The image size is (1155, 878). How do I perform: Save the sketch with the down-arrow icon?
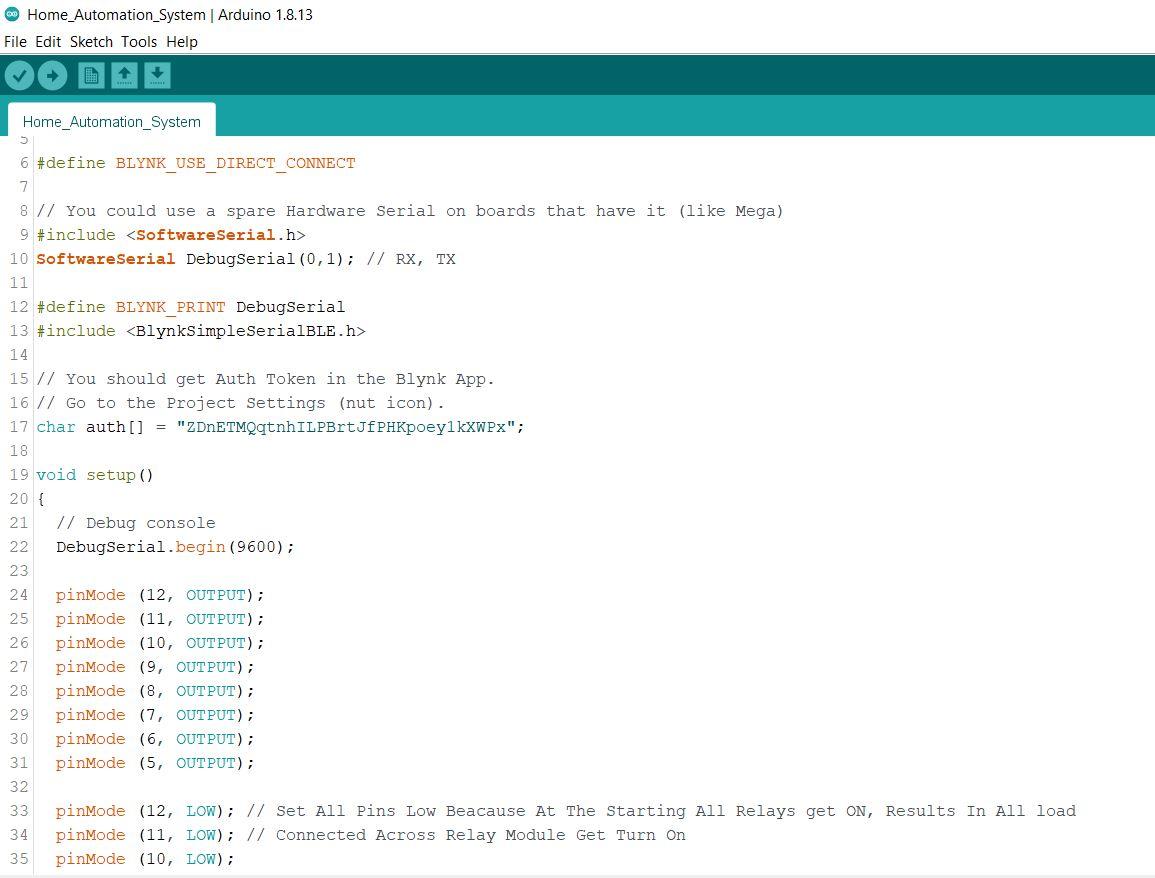(x=157, y=75)
